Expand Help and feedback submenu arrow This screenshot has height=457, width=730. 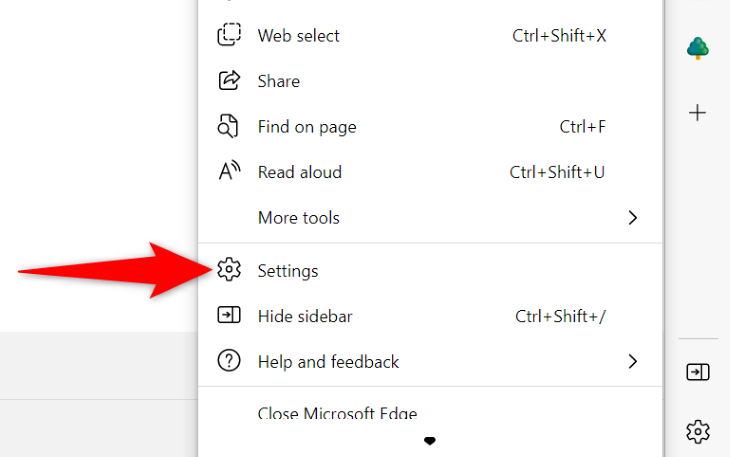click(x=632, y=362)
